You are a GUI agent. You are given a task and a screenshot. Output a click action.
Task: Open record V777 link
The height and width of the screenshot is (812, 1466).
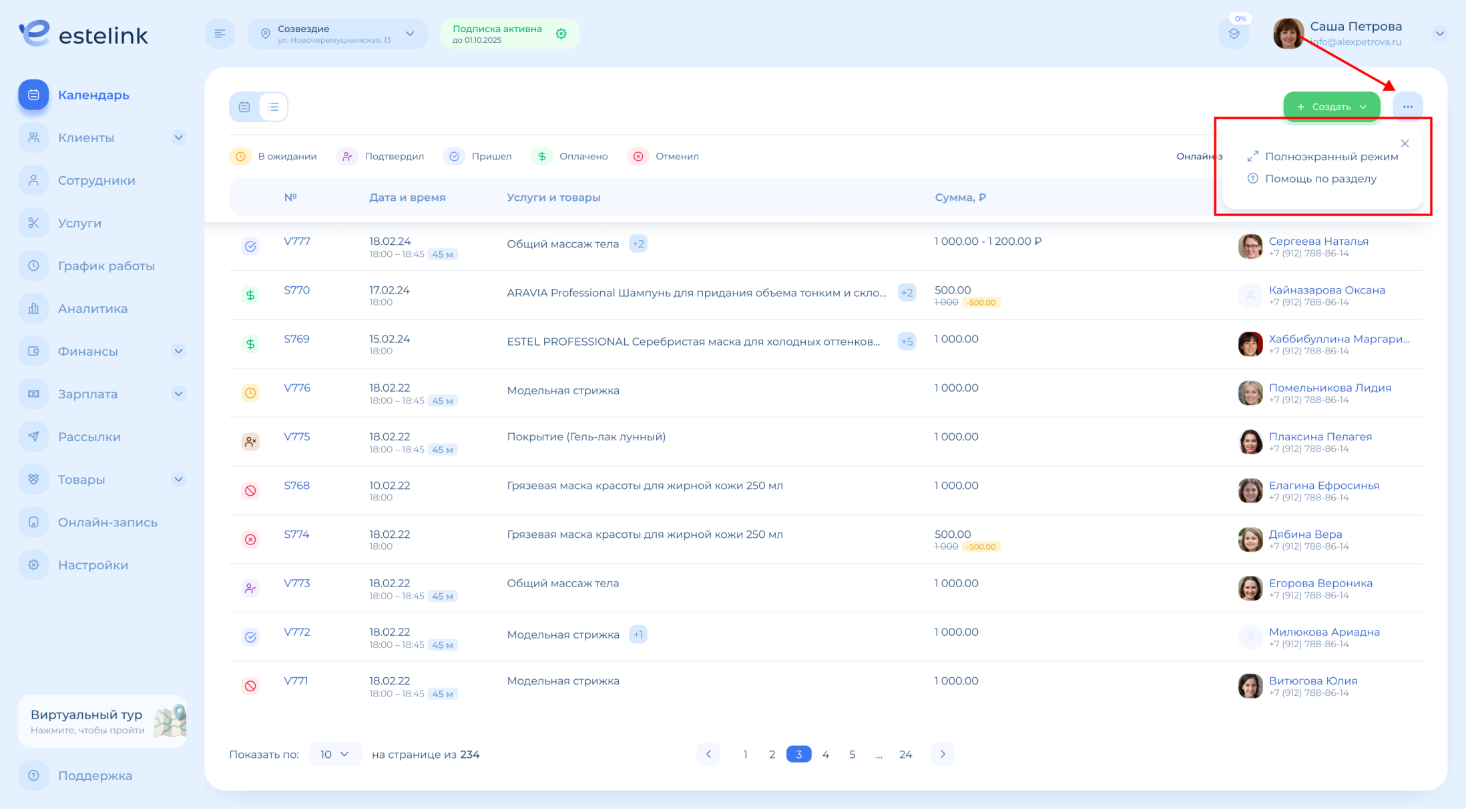[x=297, y=242]
